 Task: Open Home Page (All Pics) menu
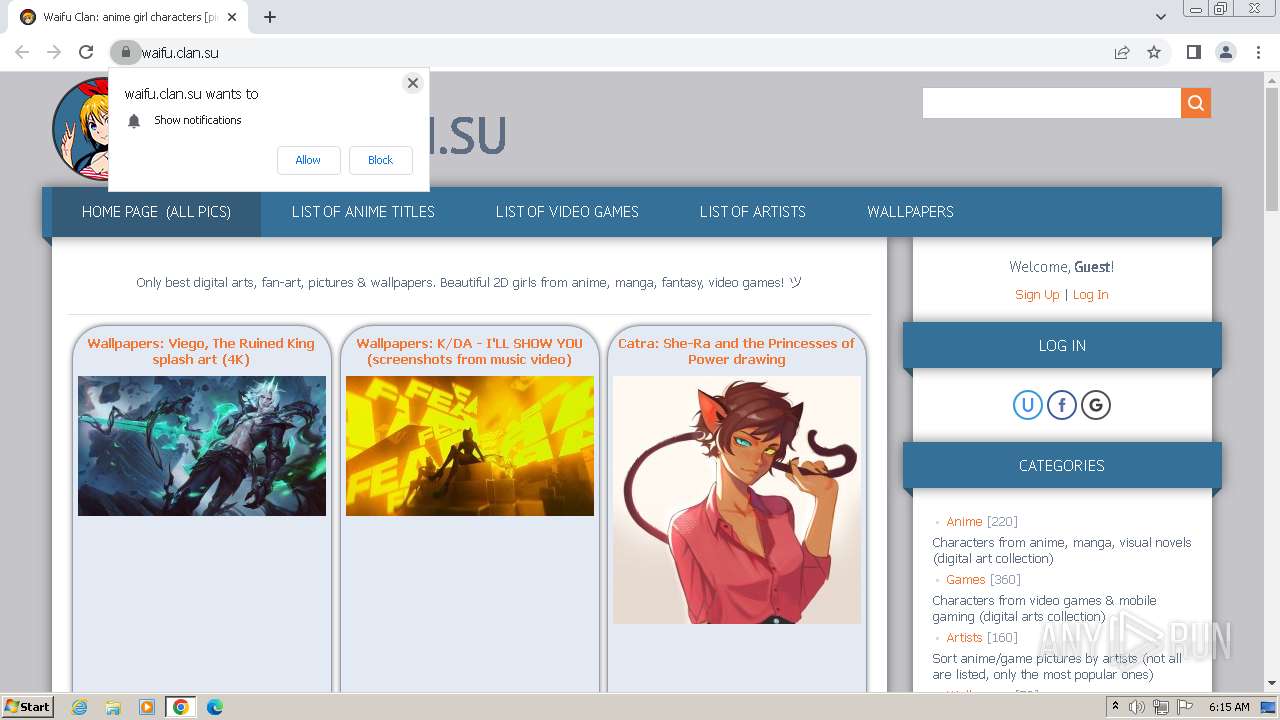click(156, 212)
